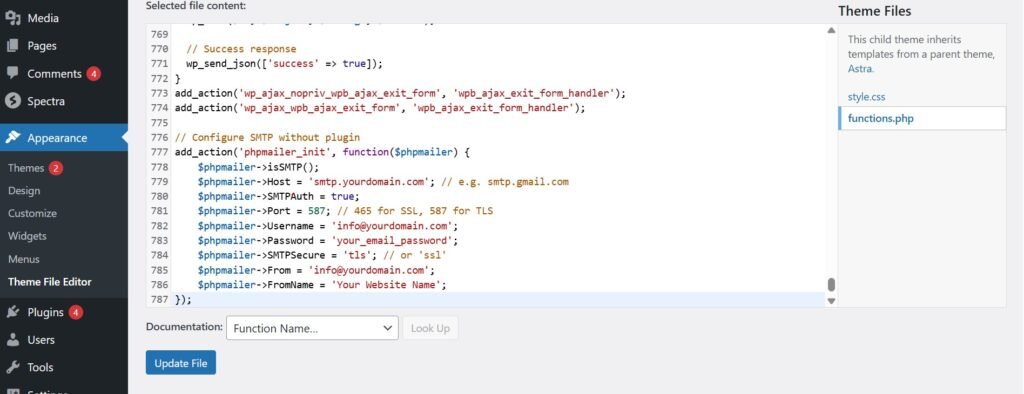Image resolution: width=1024 pixels, height=394 pixels.
Task: Click line number 787 in the gutter
Action: pos(159,299)
